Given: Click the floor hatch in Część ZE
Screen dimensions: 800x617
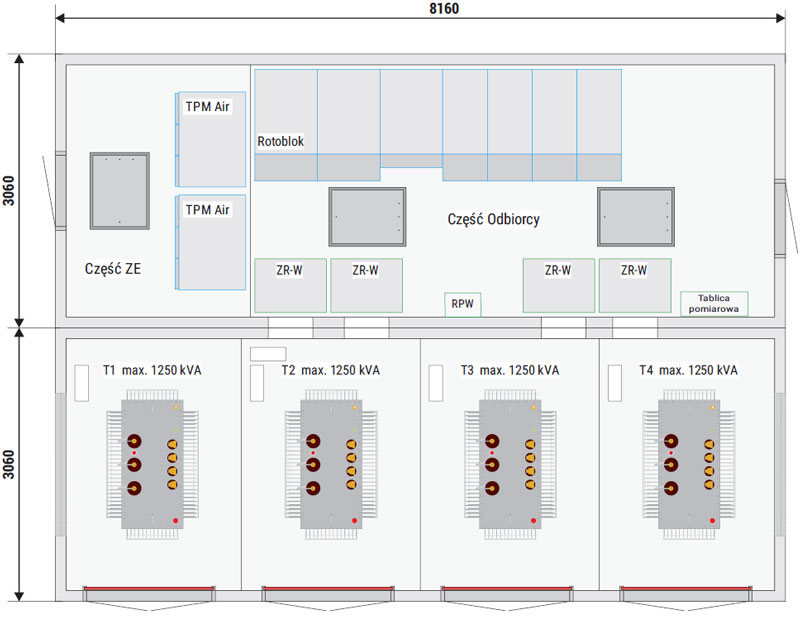Looking at the screenshot, I should pyautogui.click(x=119, y=190).
